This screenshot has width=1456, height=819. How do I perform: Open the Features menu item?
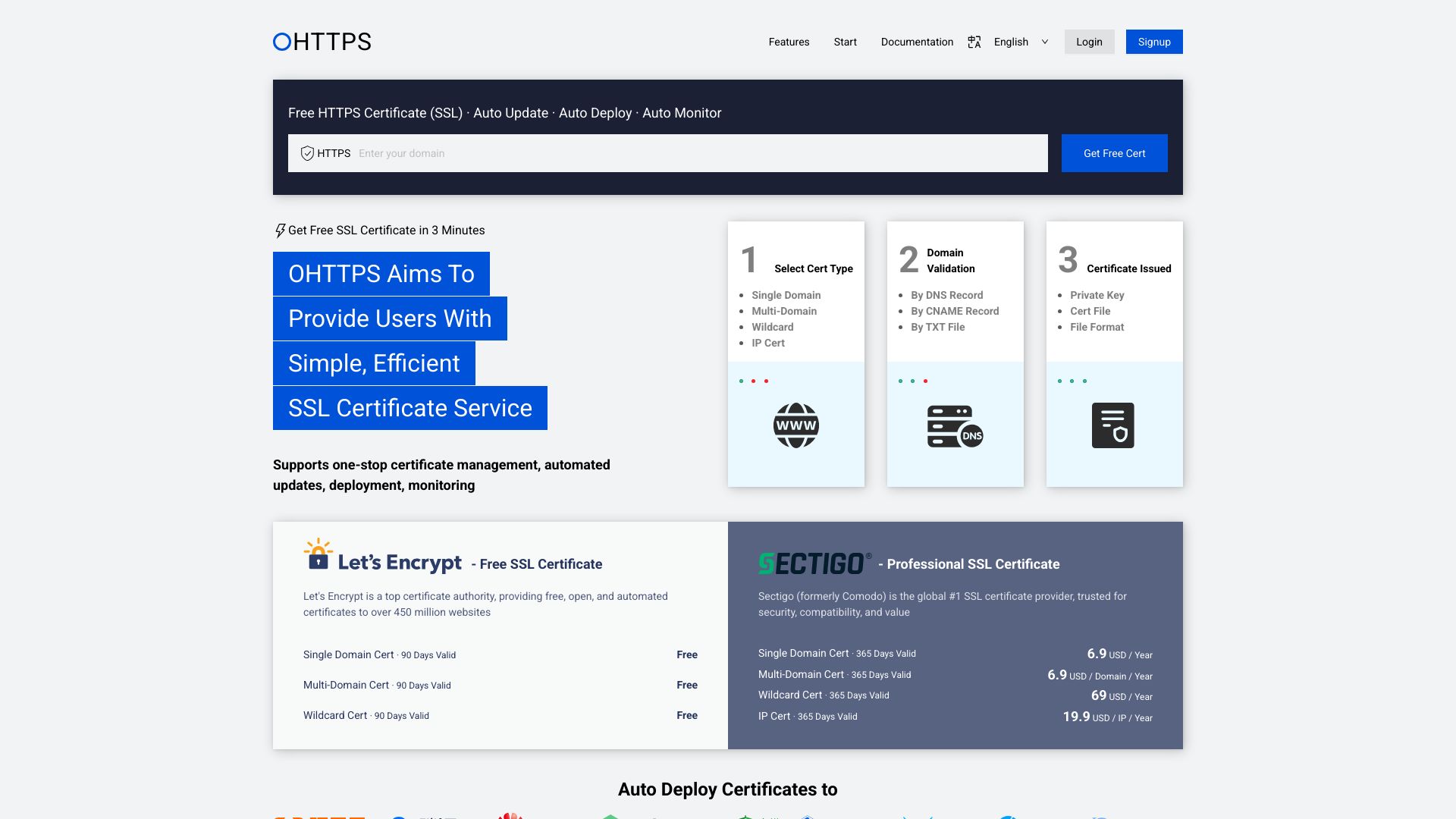coord(789,42)
